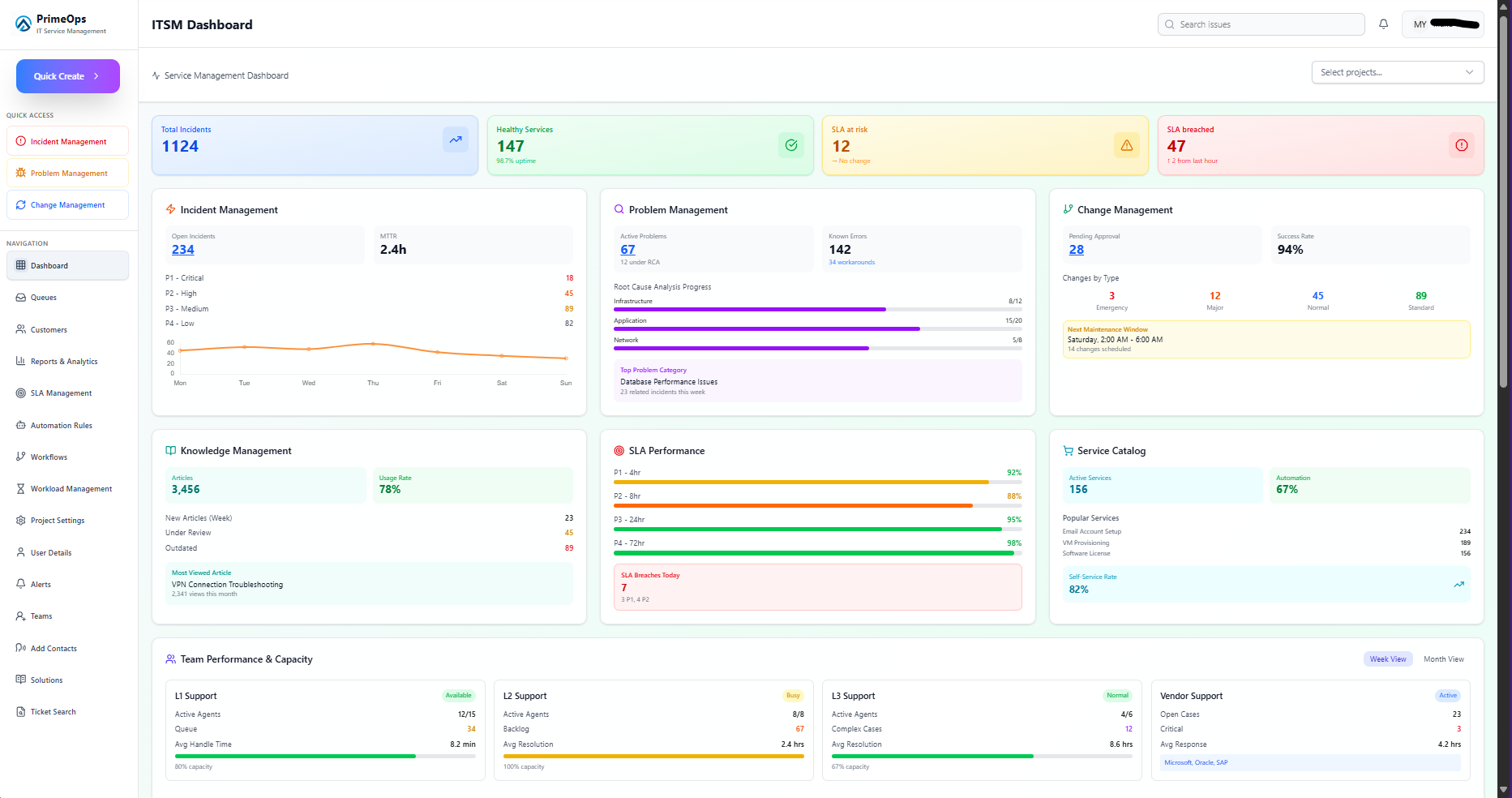Click the 67 active problems link

(x=628, y=250)
